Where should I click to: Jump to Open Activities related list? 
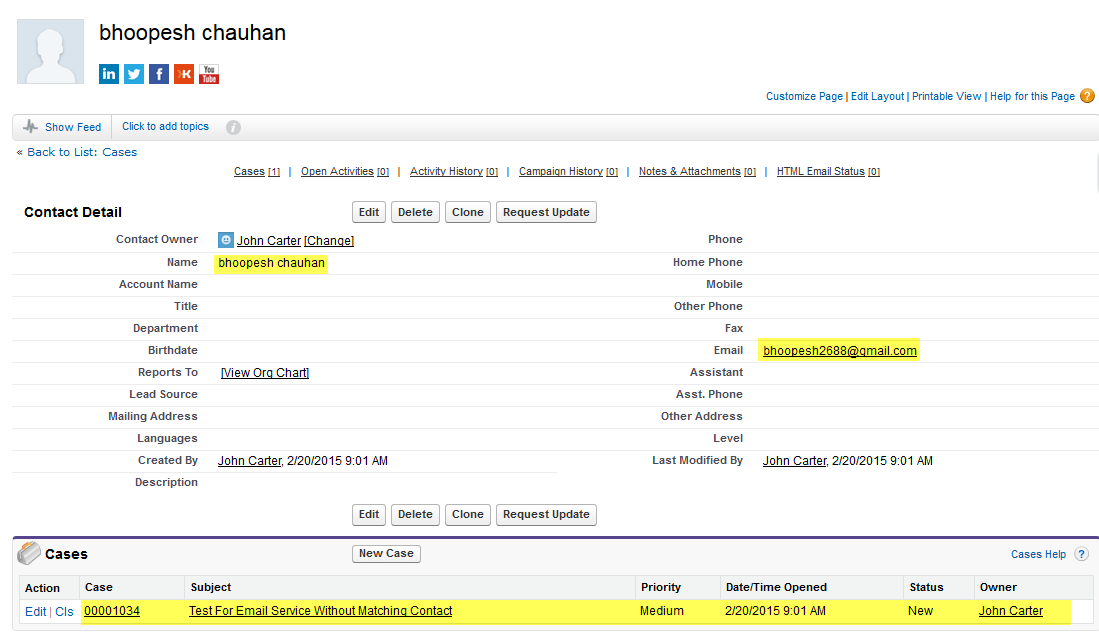coord(337,172)
